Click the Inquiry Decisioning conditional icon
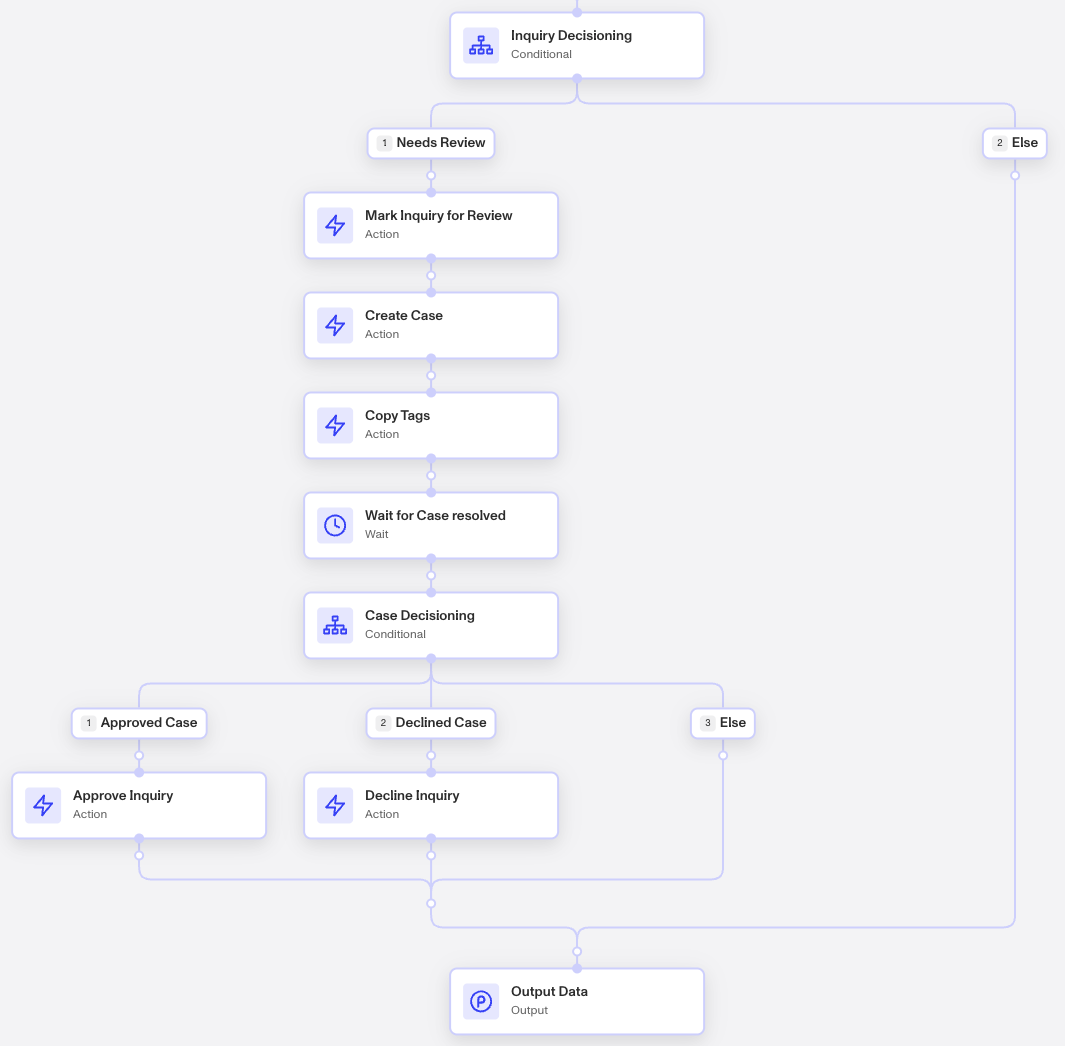 [481, 46]
